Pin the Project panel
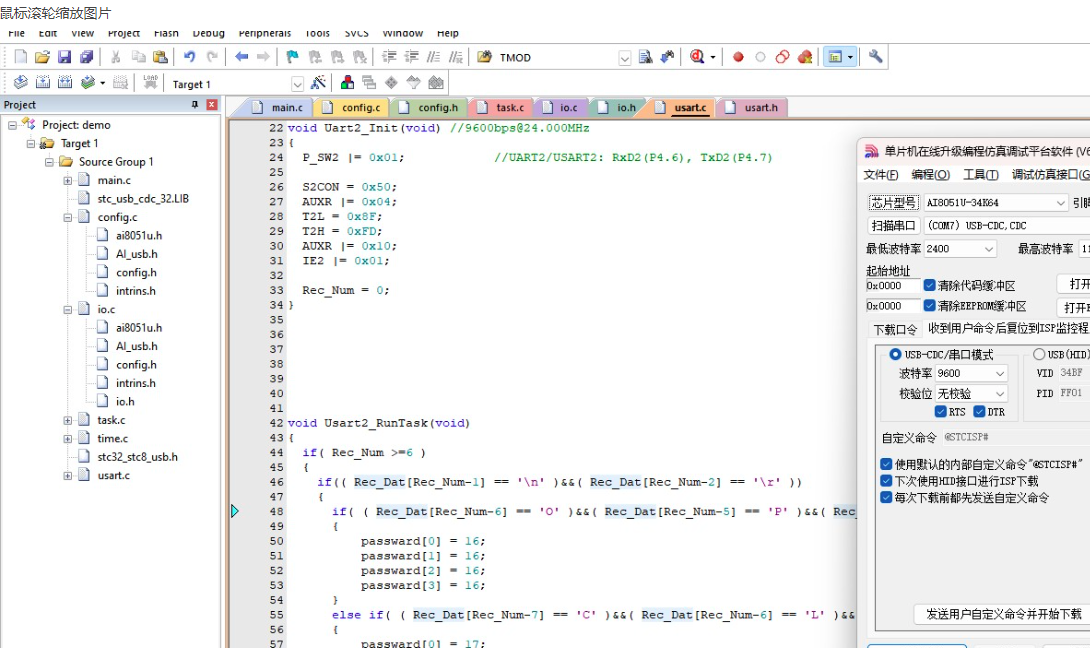The height and width of the screenshot is (648, 1090). click(x=195, y=104)
